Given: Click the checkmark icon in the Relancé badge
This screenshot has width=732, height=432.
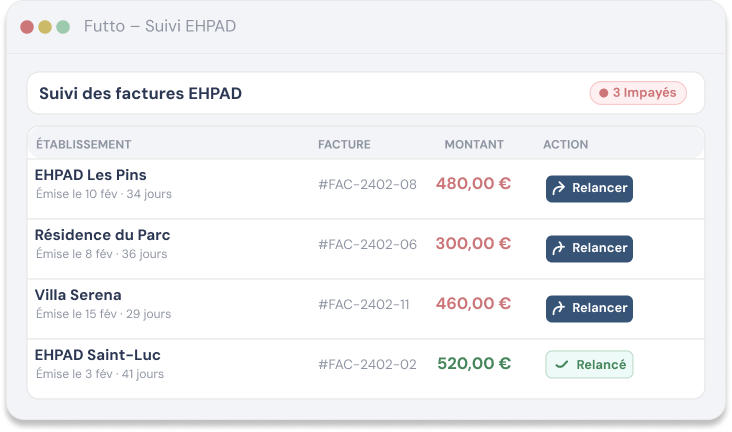Looking at the screenshot, I should click(561, 365).
